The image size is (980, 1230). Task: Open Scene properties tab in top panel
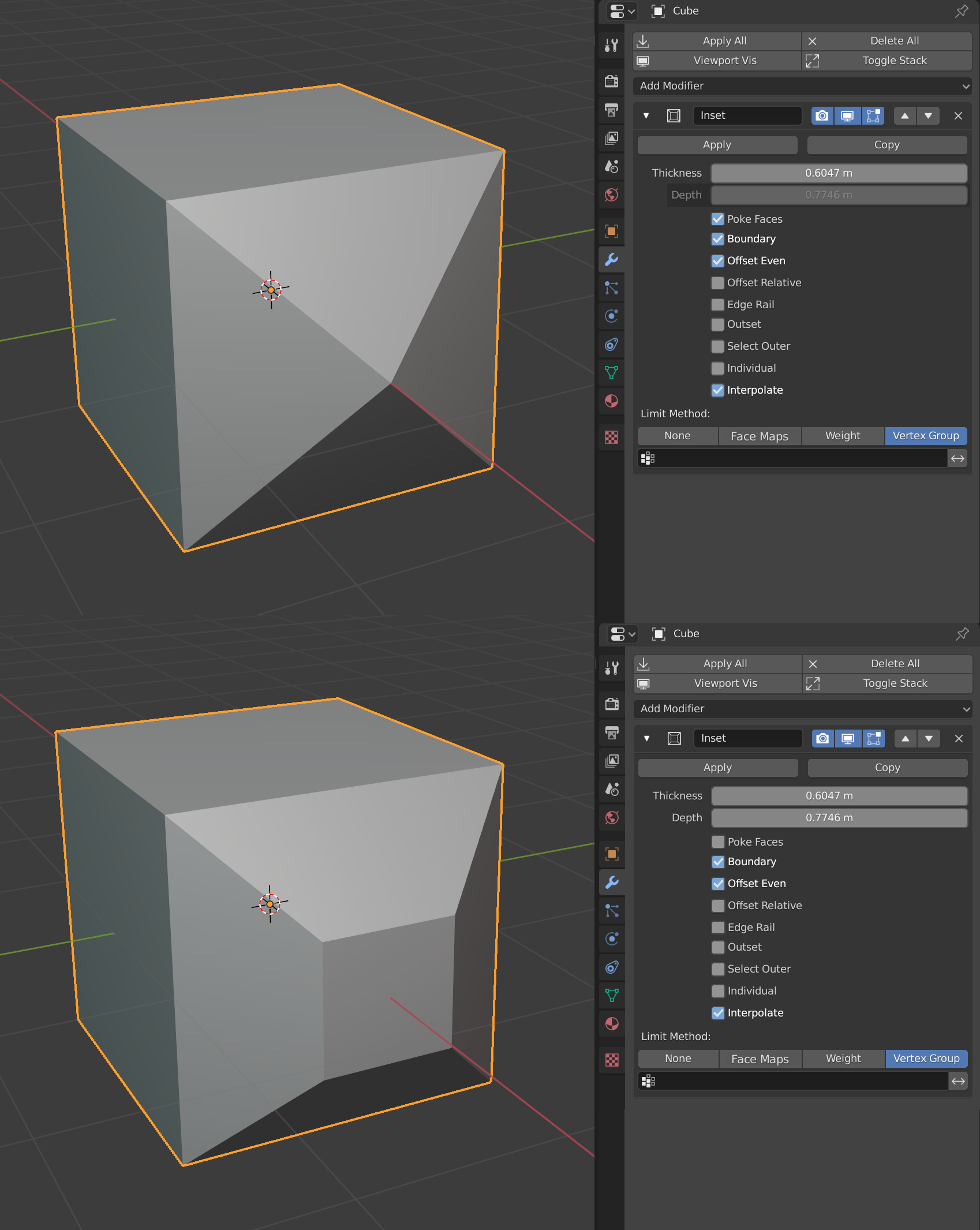(611, 166)
